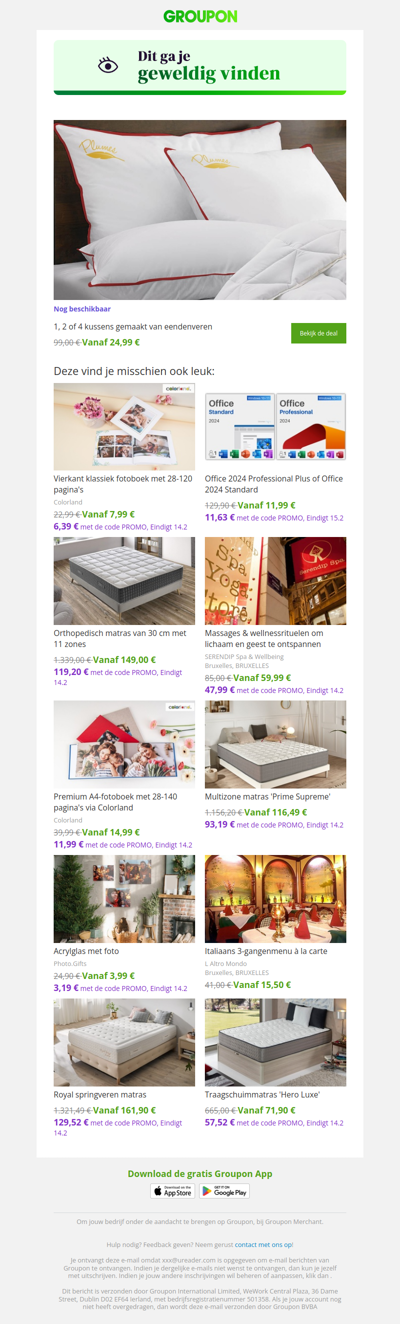The height and width of the screenshot is (1324, 400).
Task: Click 'contact met ons op!' link
Action: (264, 1244)
